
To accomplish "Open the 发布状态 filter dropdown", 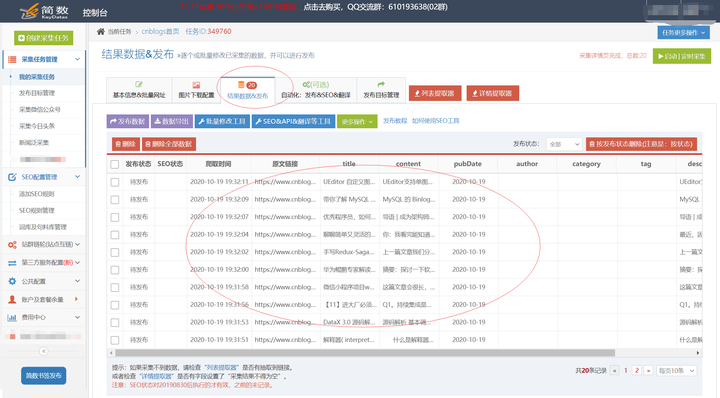I will click(x=564, y=144).
